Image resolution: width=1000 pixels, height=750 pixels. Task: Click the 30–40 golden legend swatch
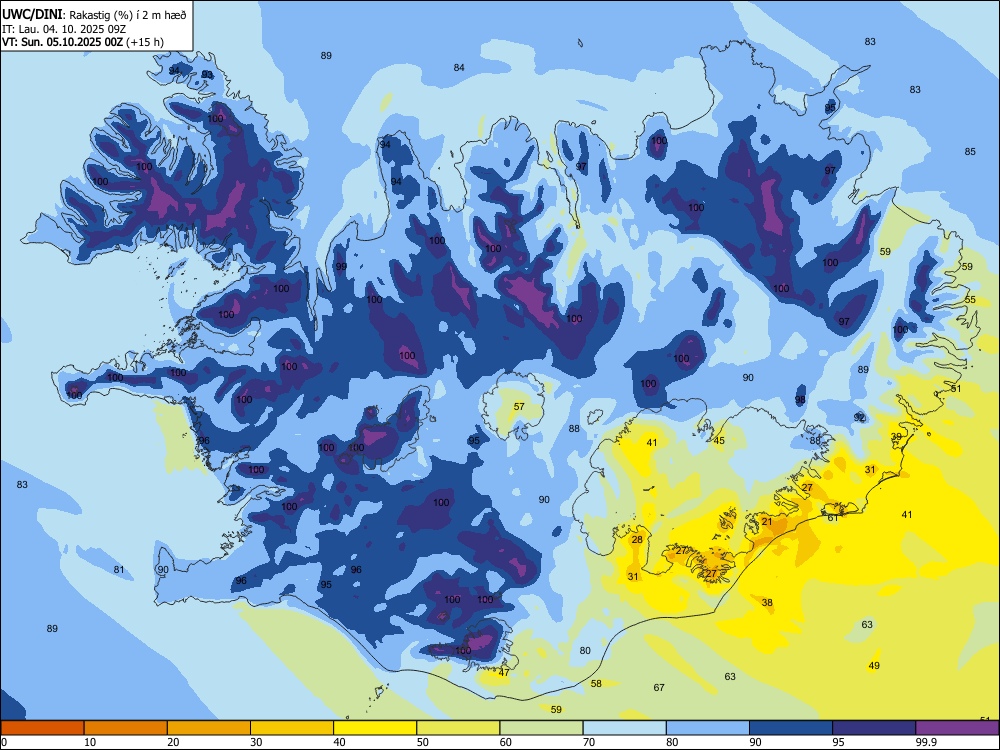(x=292, y=728)
